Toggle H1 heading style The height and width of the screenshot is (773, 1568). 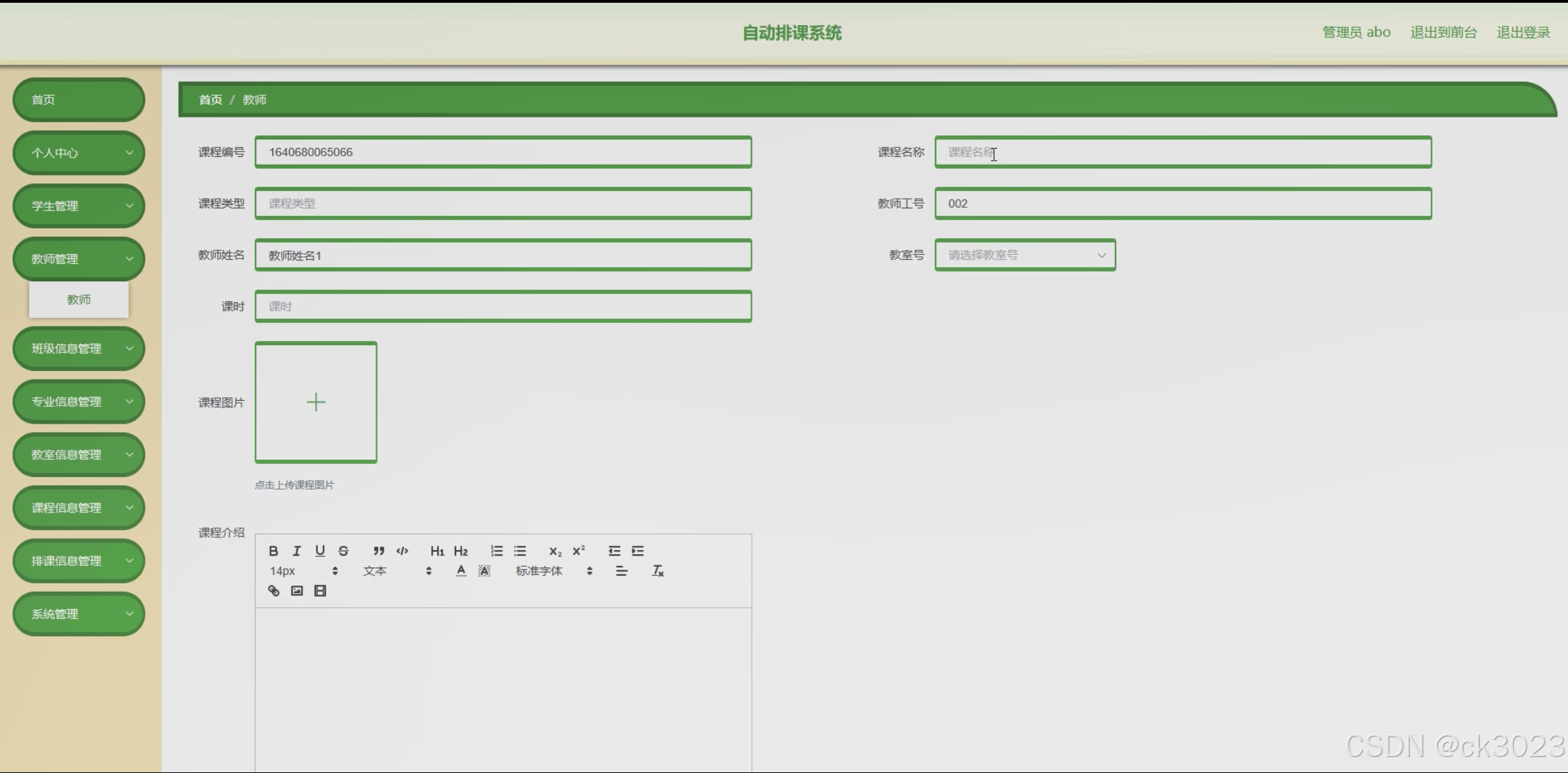click(437, 551)
